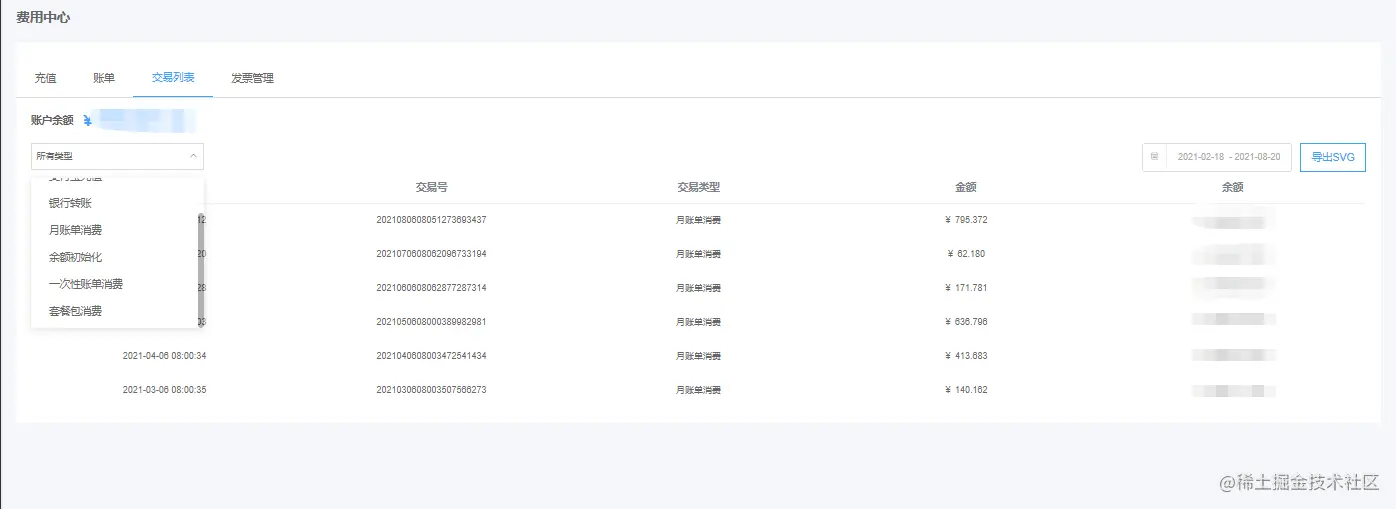Click the date 2021-04-06 08:00:34

pyautogui.click(x=164, y=355)
